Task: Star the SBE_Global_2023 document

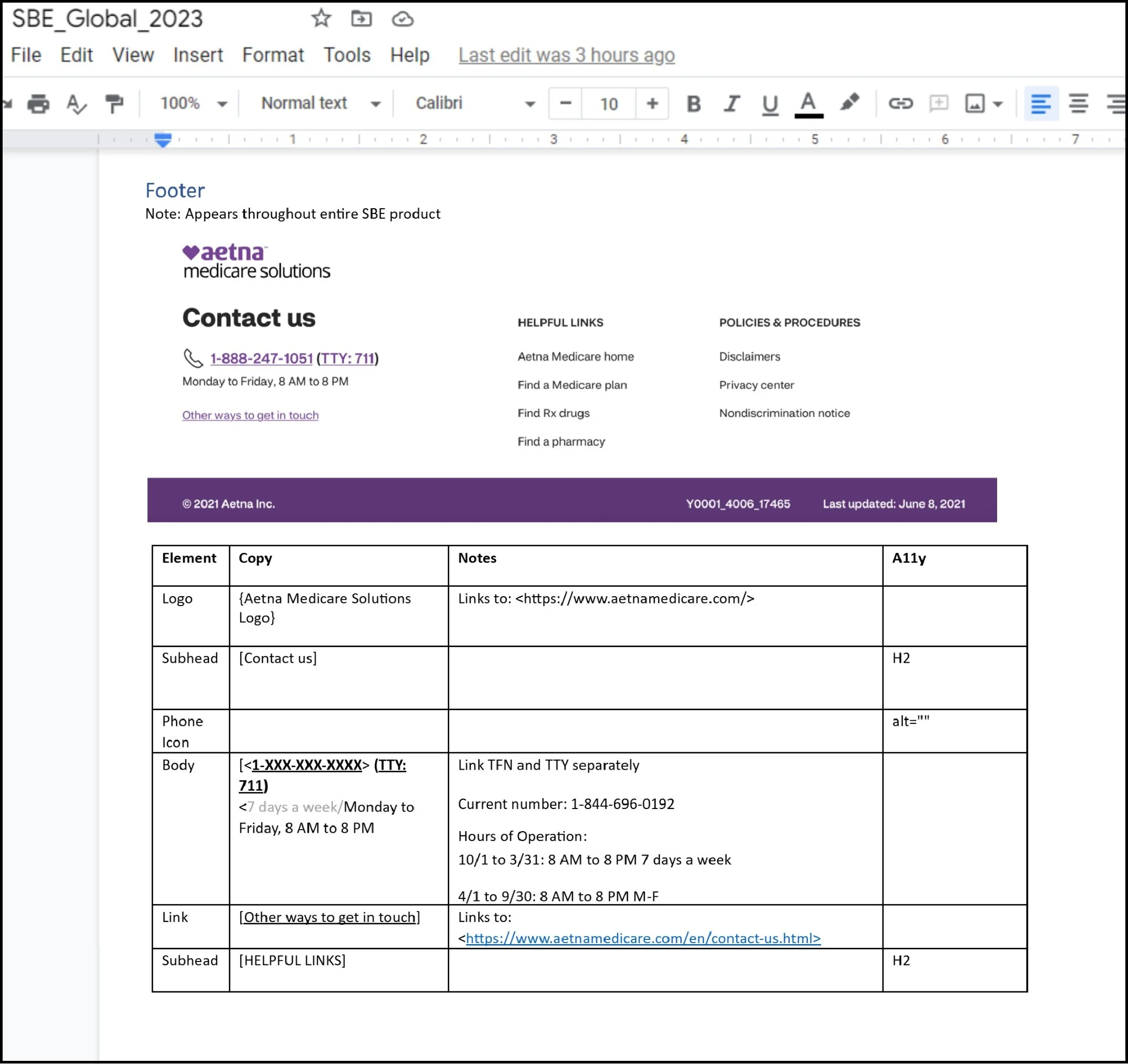Action: pos(321,18)
